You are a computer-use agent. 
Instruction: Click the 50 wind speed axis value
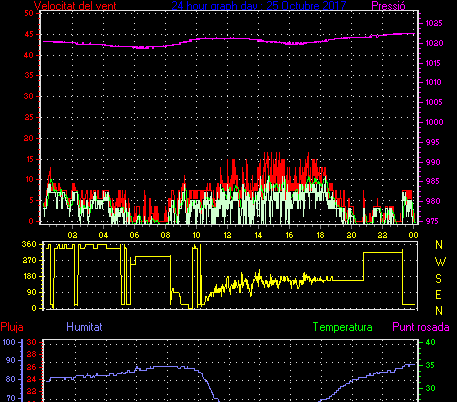tap(29, 13)
